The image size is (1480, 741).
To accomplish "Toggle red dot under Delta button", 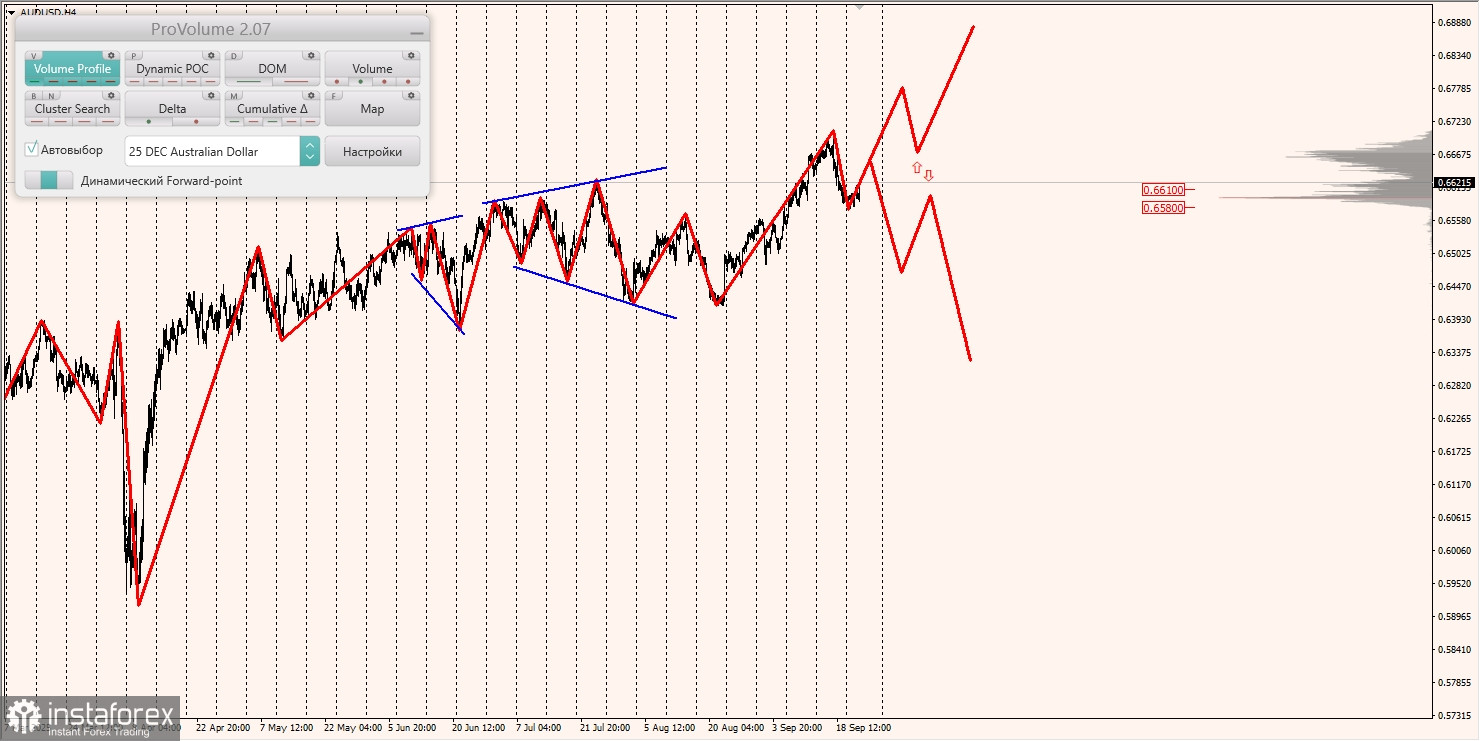I will point(196,122).
